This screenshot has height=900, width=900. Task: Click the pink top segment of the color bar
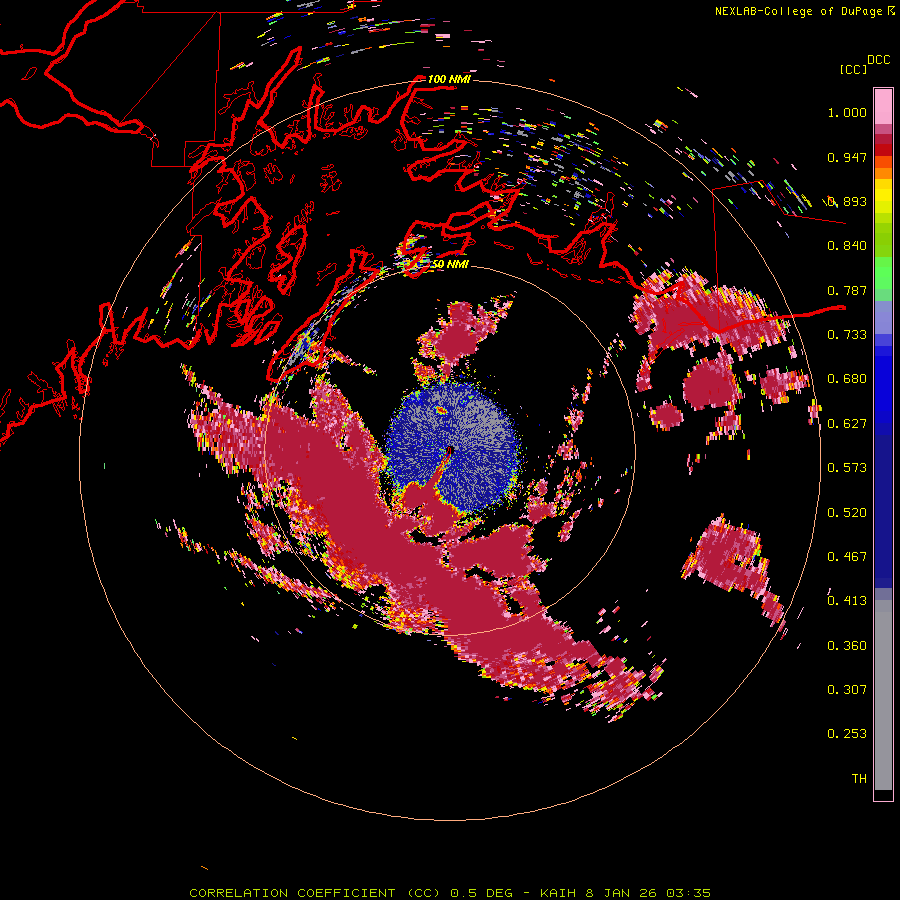coord(883,106)
